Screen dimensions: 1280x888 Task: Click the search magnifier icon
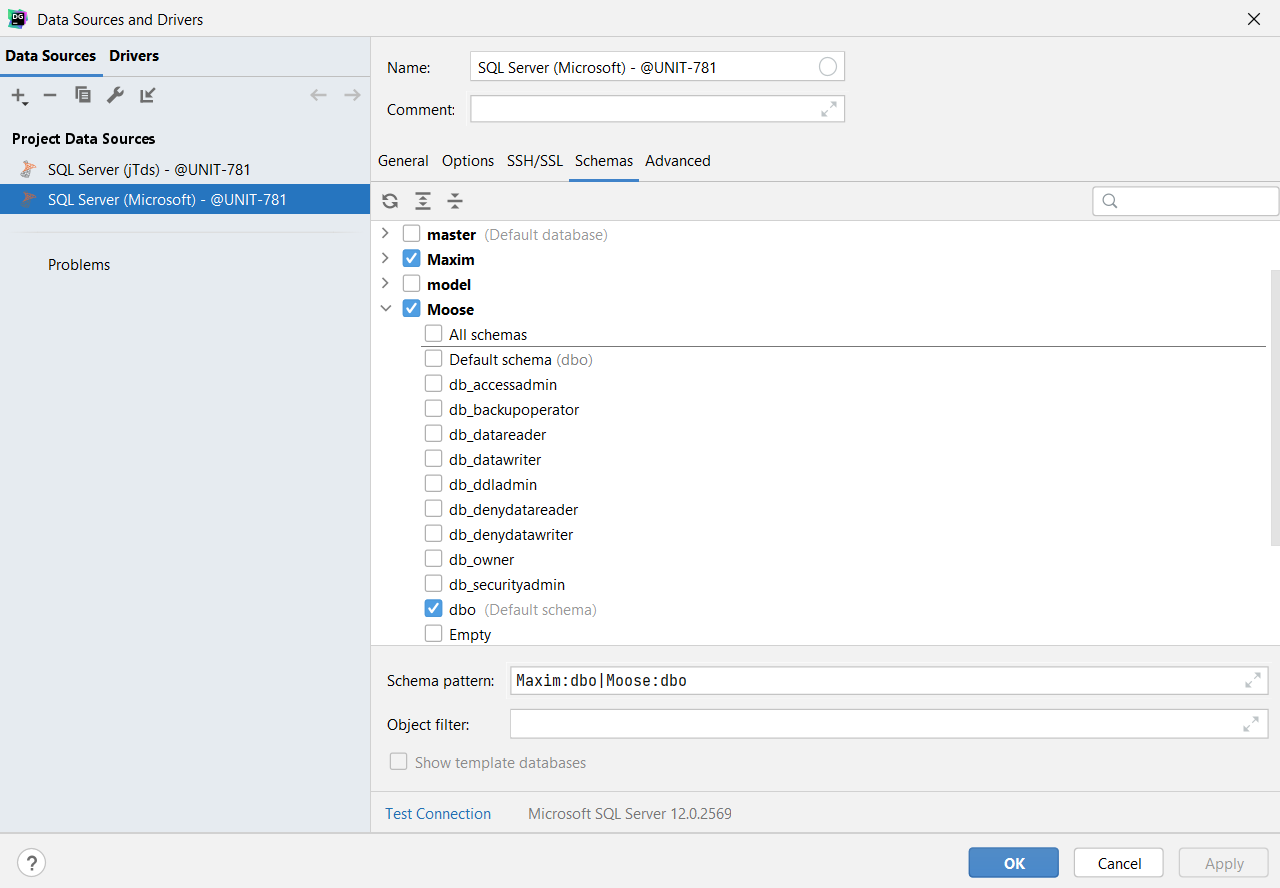pos(1109,201)
